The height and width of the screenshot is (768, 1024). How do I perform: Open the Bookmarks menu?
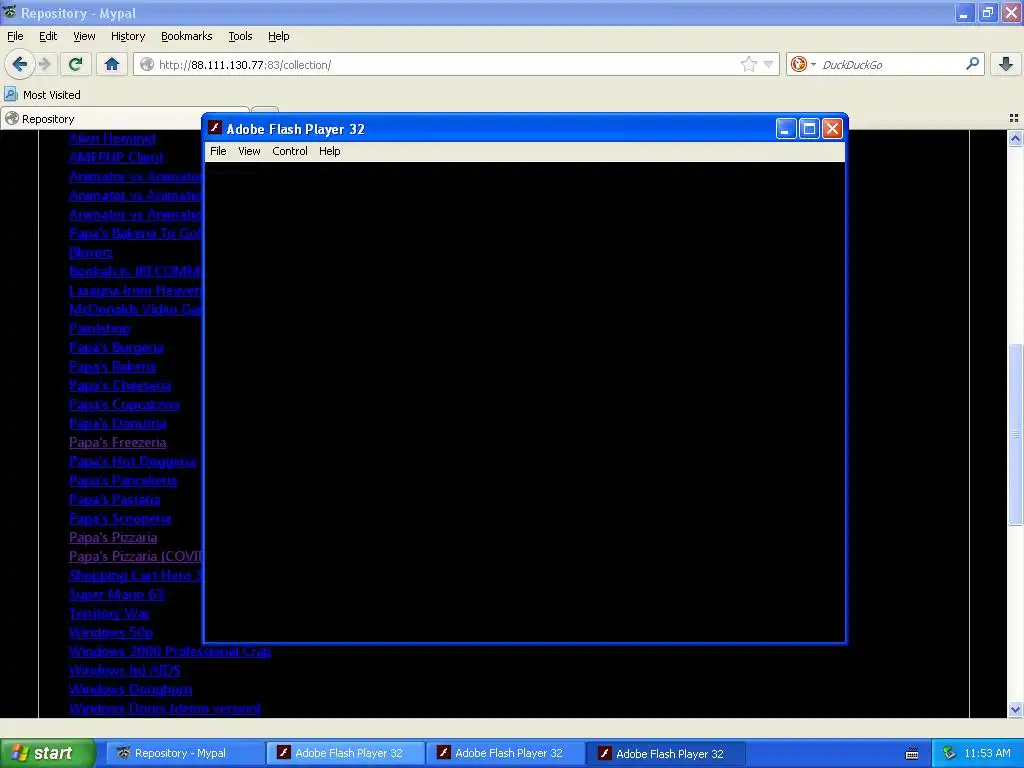tap(187, 37)
